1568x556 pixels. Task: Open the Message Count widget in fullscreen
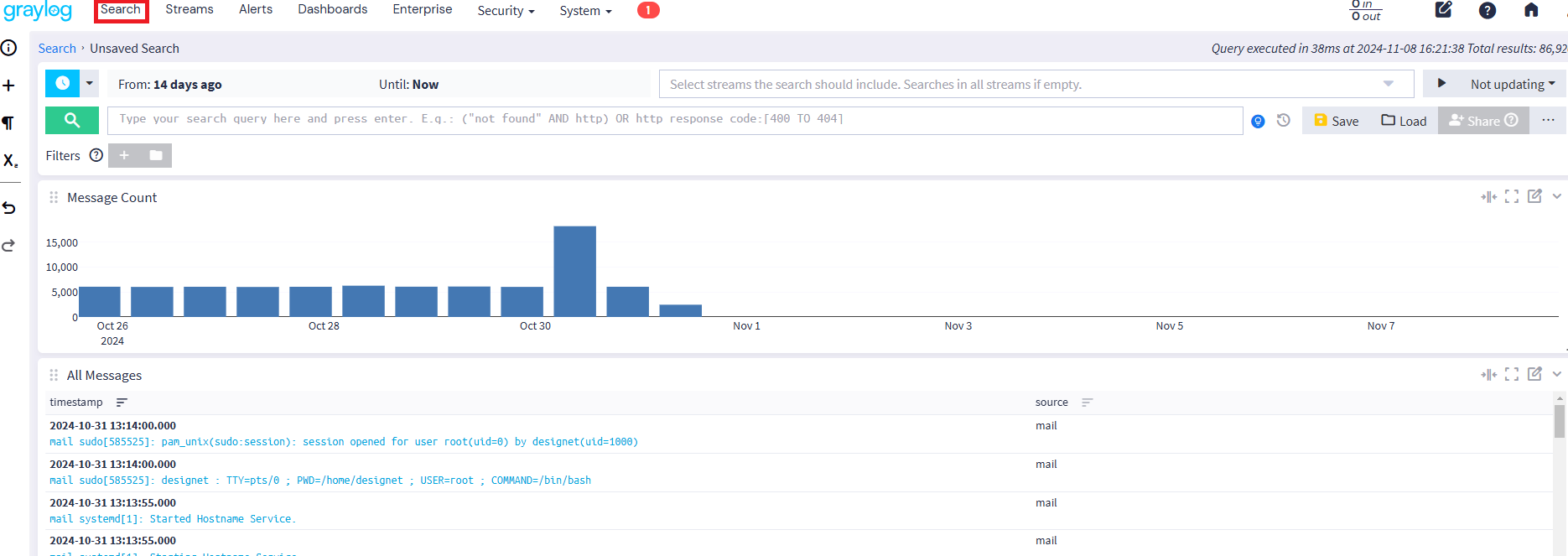[1511, 196]
